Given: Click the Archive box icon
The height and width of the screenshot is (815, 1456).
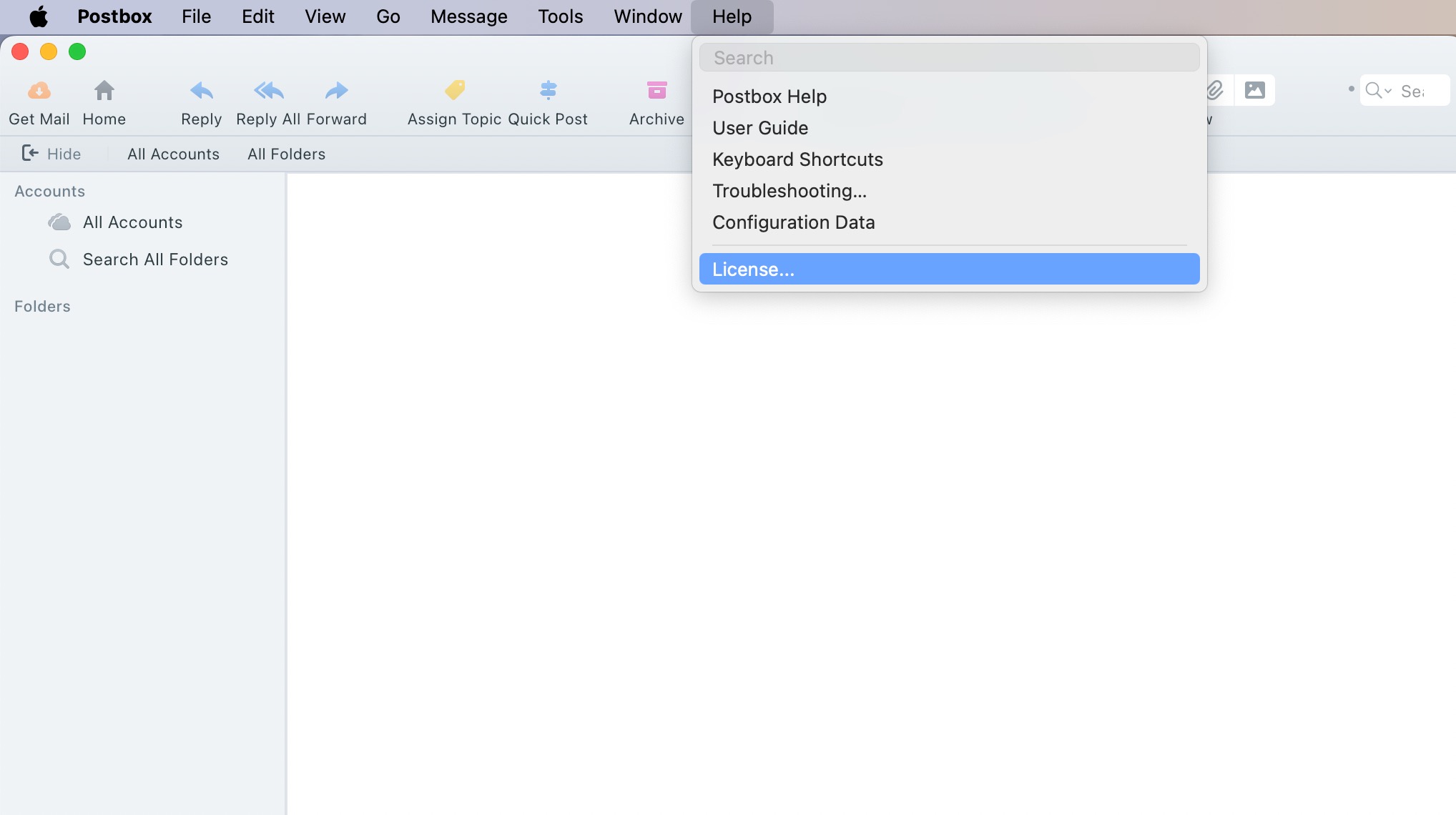Looking at the screenshot, I should click(x=656, y=90).
